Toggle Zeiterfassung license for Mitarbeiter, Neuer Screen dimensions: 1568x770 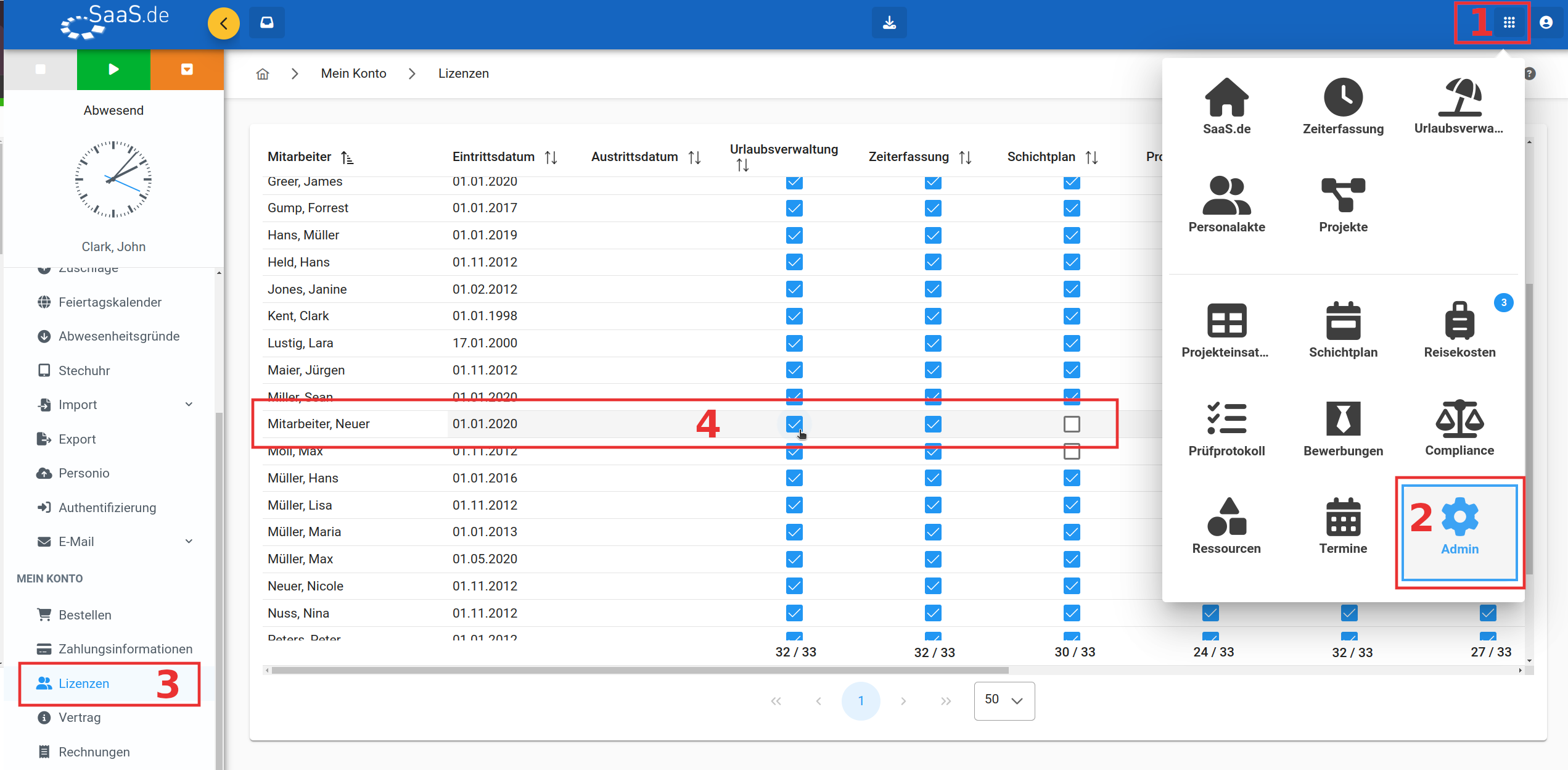(933, 424)
